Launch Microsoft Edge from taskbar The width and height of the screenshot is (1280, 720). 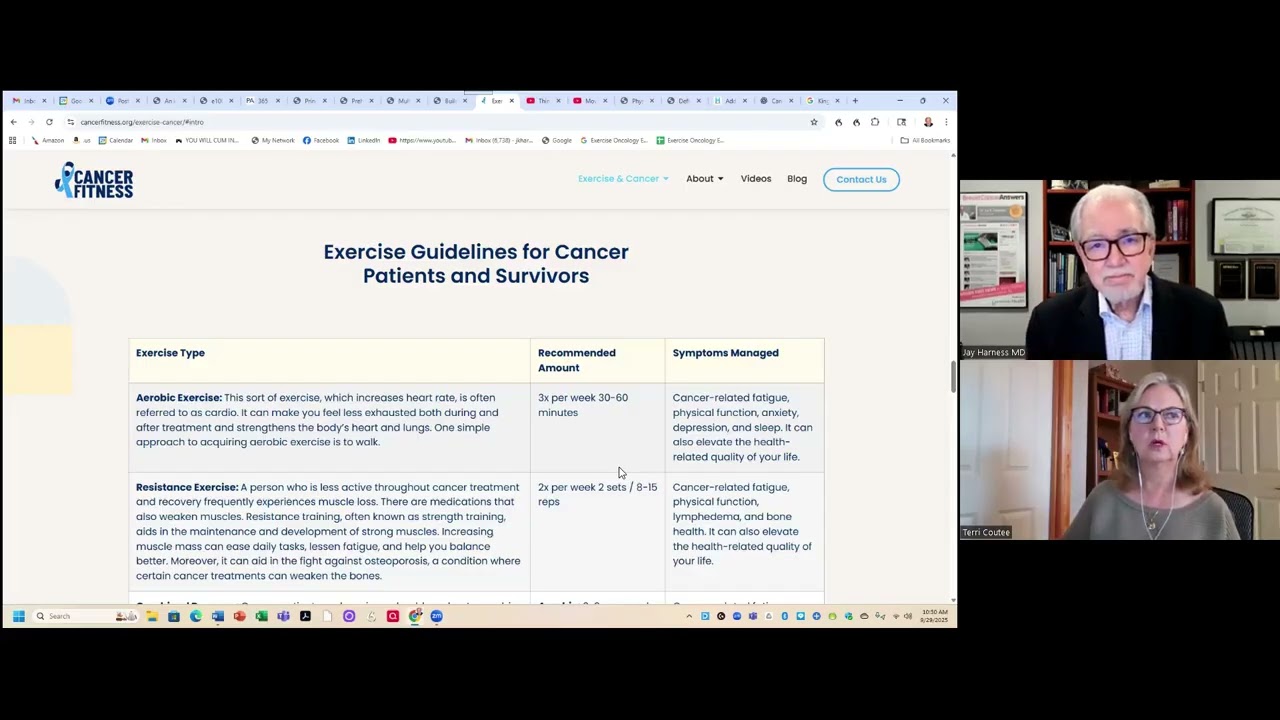(196, 616)
